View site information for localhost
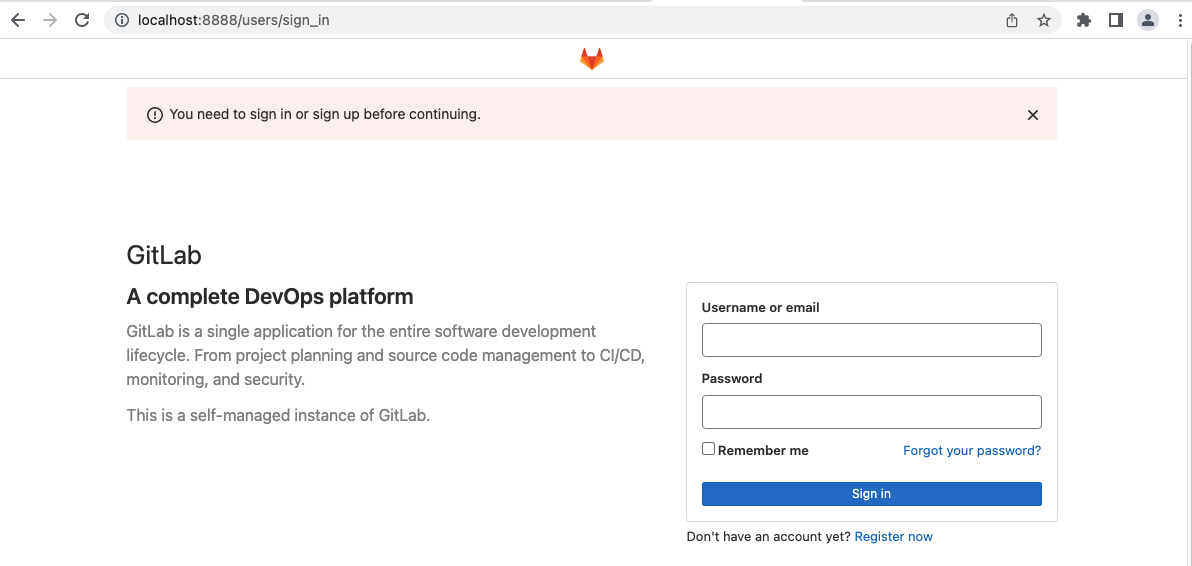 pyautogui.click(x=122, y=20)
